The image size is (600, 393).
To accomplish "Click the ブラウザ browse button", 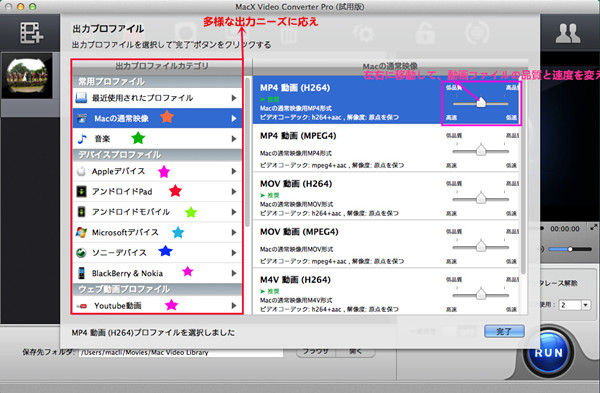I will pyautogui.click(x=316, y=351).
